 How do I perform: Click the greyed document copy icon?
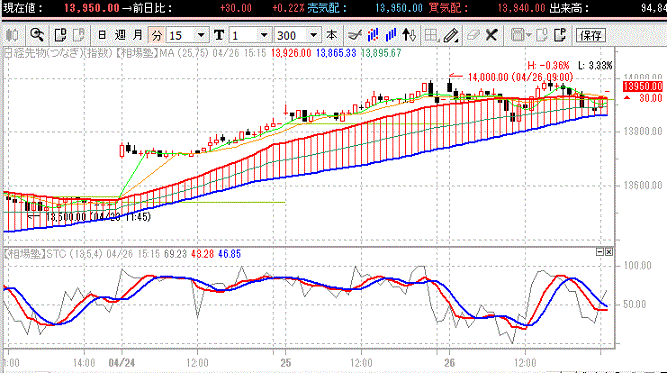coord(542,35)
